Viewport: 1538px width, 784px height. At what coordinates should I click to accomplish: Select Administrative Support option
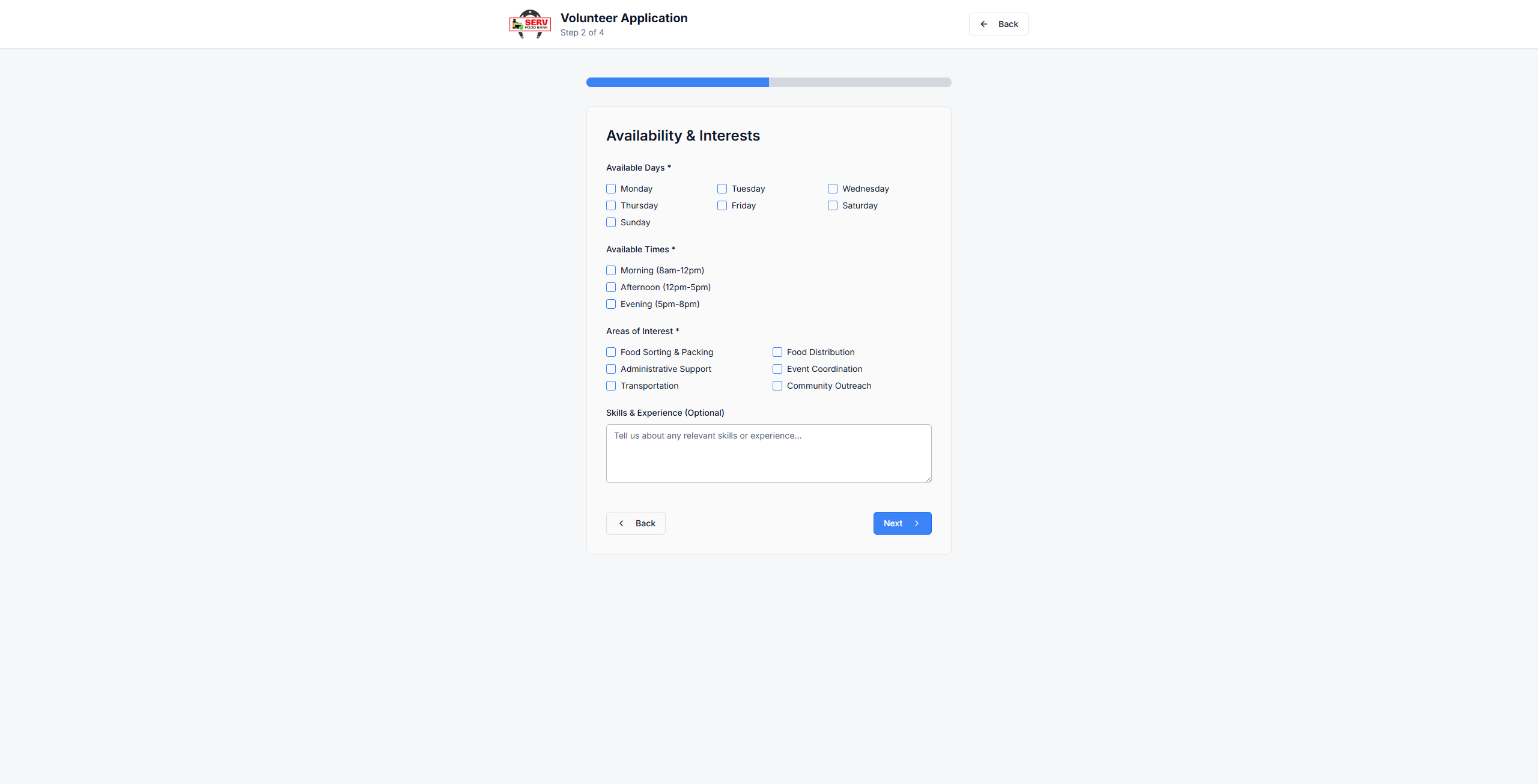tap(611, 369)
